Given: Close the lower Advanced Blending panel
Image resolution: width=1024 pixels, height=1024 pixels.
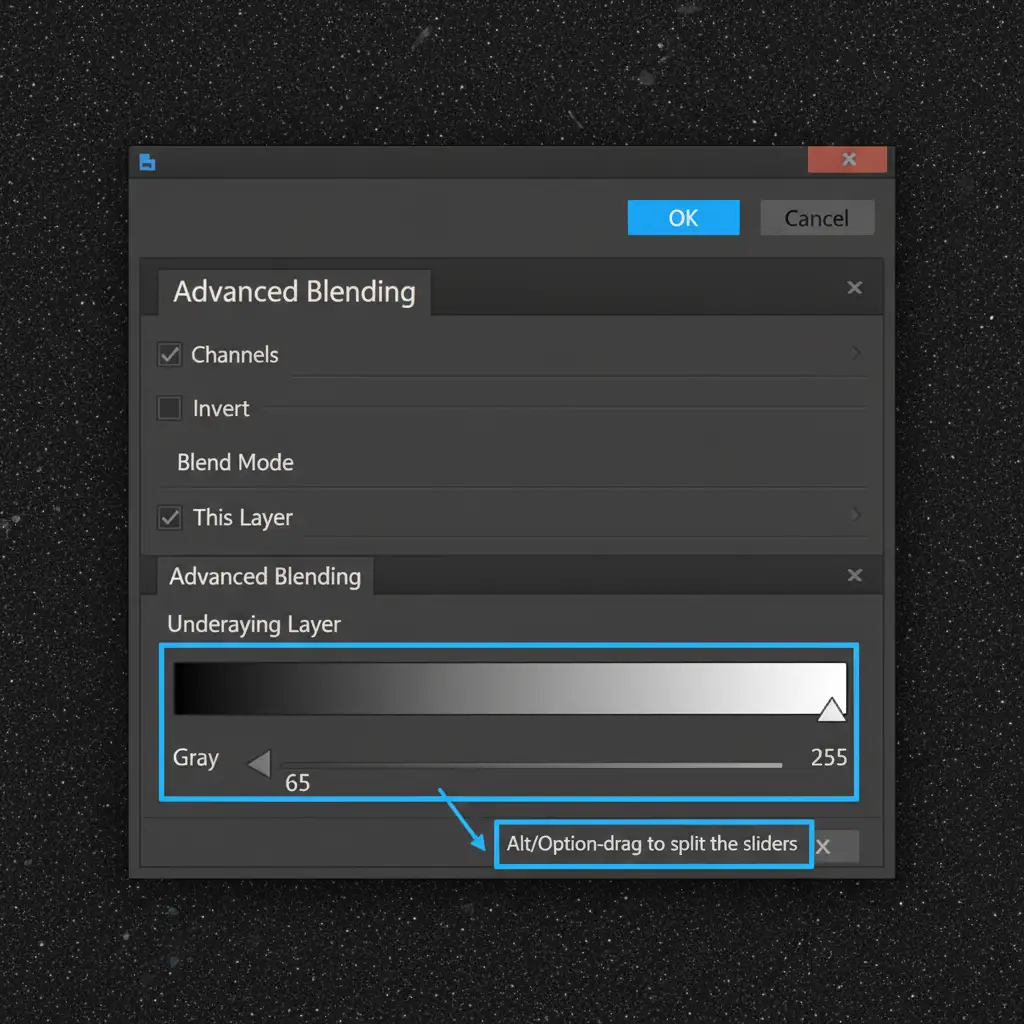Looking at the screenshot, I should (854, 575).
